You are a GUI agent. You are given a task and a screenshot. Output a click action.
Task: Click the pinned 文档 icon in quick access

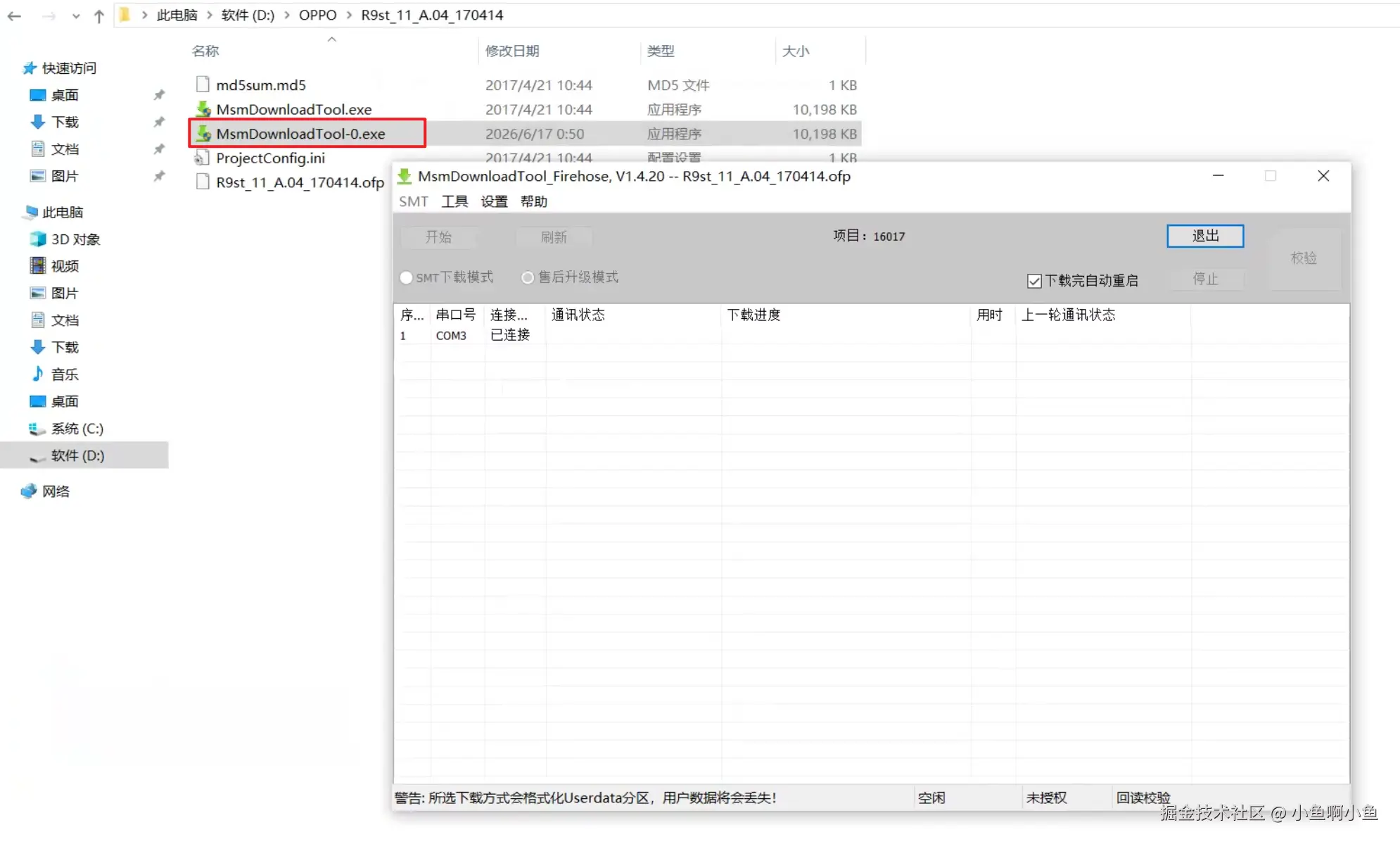[38, 149]
